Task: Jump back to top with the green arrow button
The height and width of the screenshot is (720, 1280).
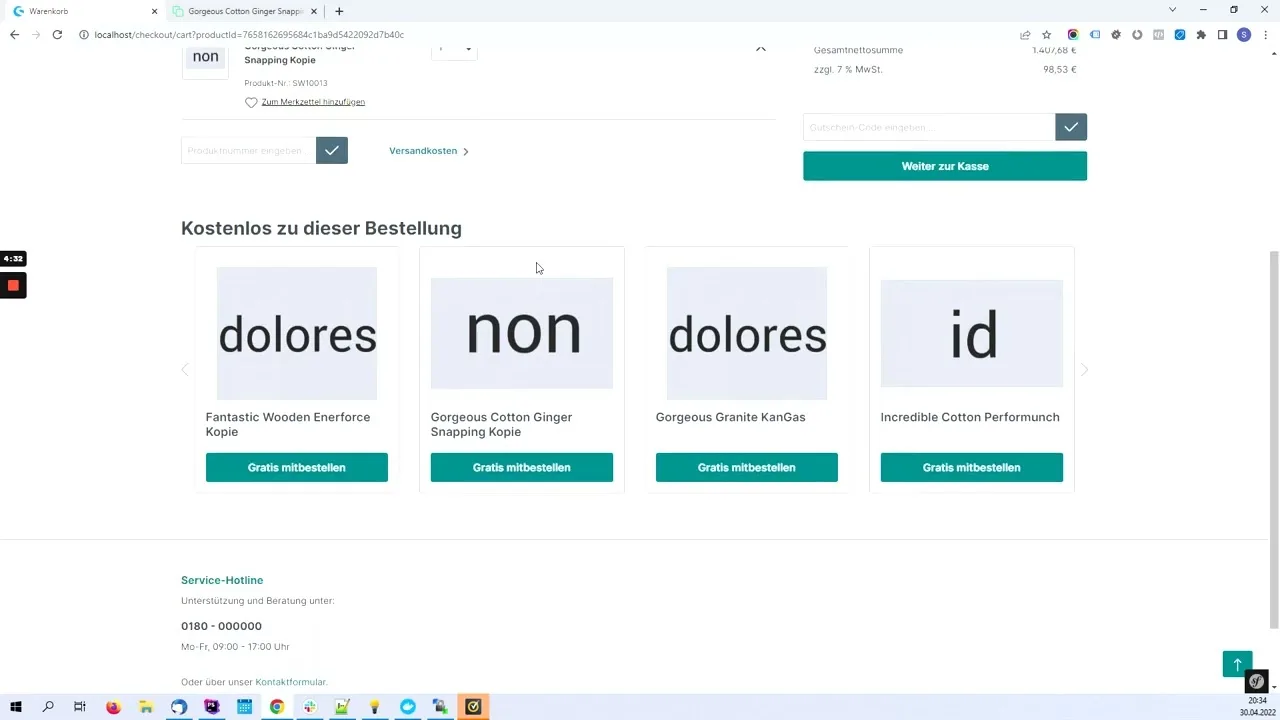Action: point(1237,664)
